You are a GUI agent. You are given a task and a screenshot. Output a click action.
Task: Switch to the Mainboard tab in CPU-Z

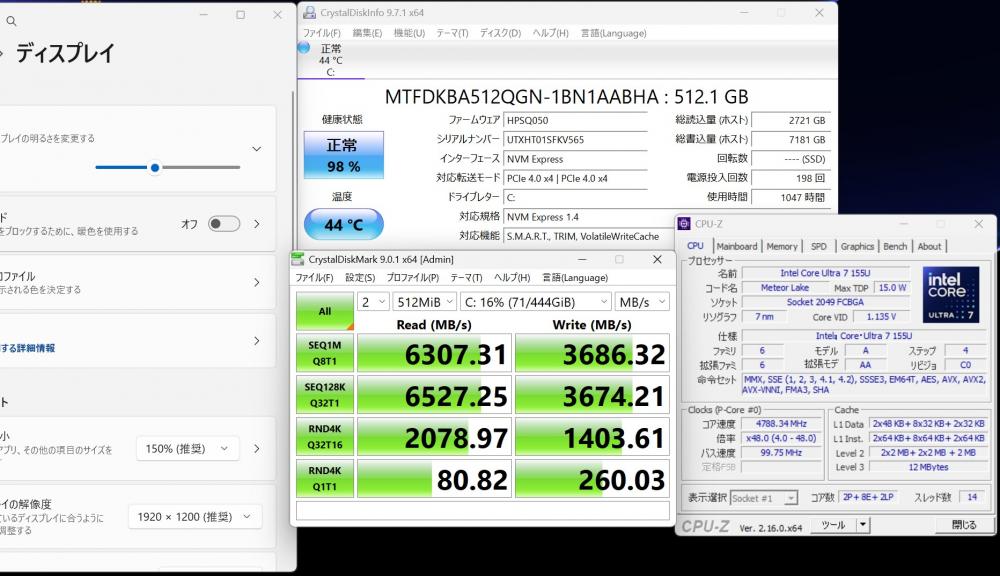tap(737, 246)
